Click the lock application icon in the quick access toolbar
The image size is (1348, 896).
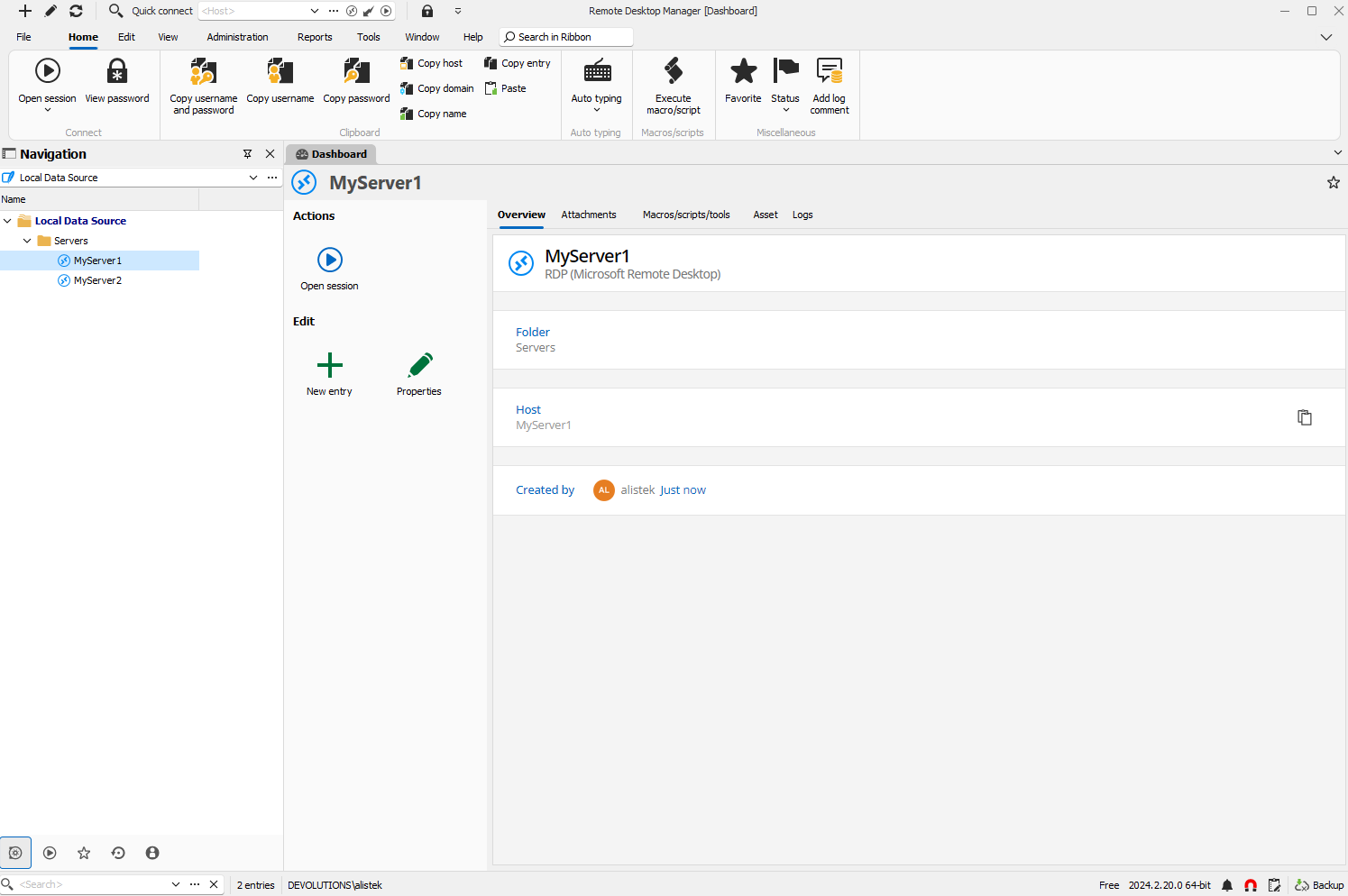(427, 11)
